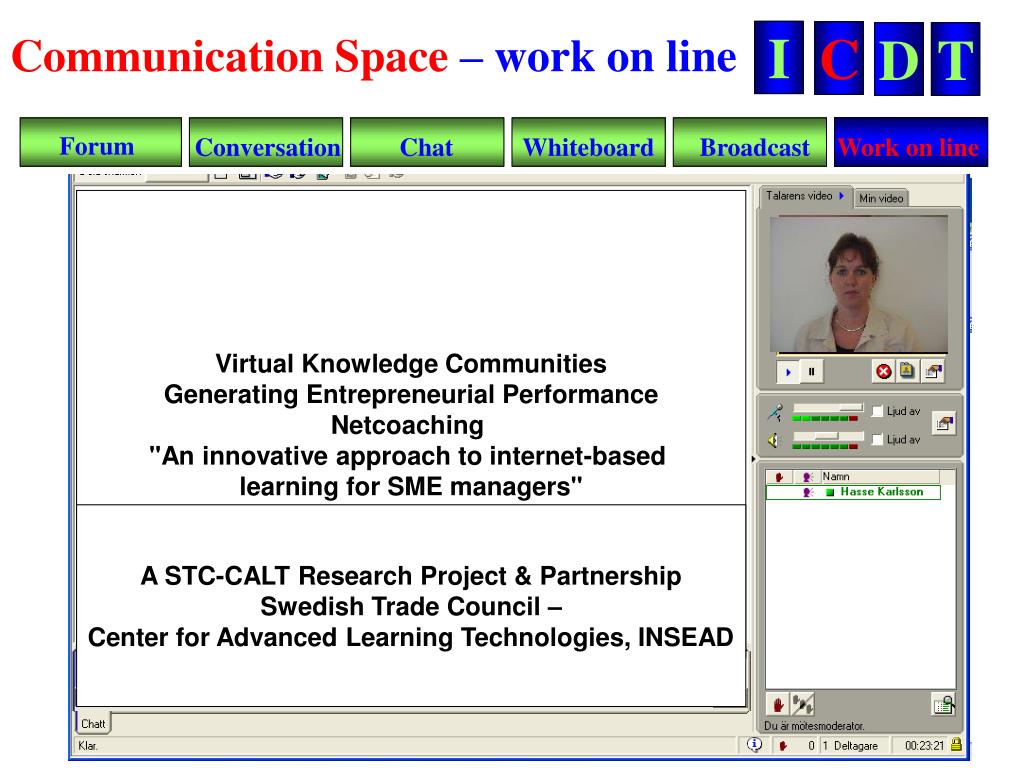Viewport: 1024px width, 768px height.
Task: Click the raise hand button
Action: point(778,704)
